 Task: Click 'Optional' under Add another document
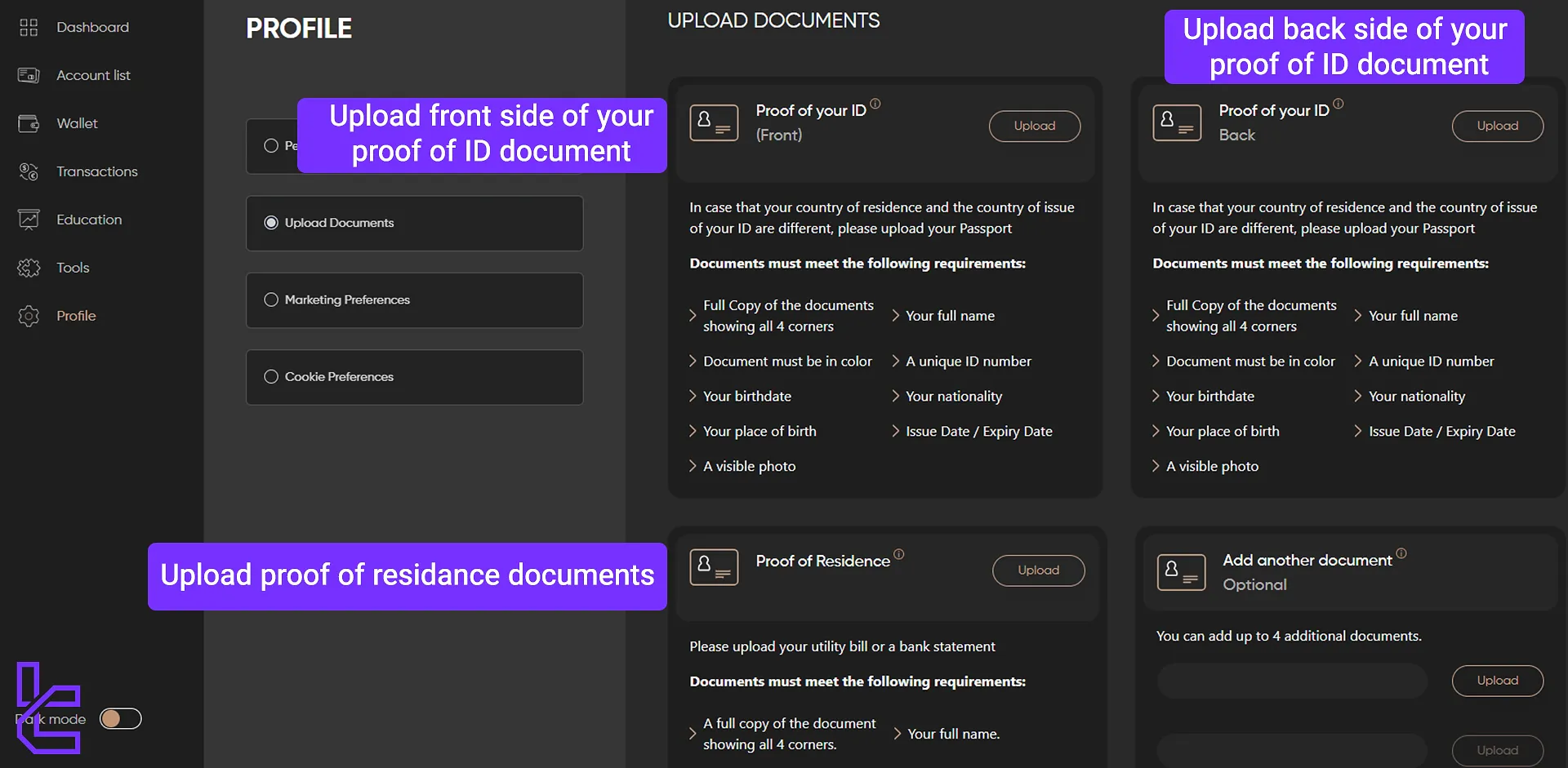click(x=1254, y=585)
